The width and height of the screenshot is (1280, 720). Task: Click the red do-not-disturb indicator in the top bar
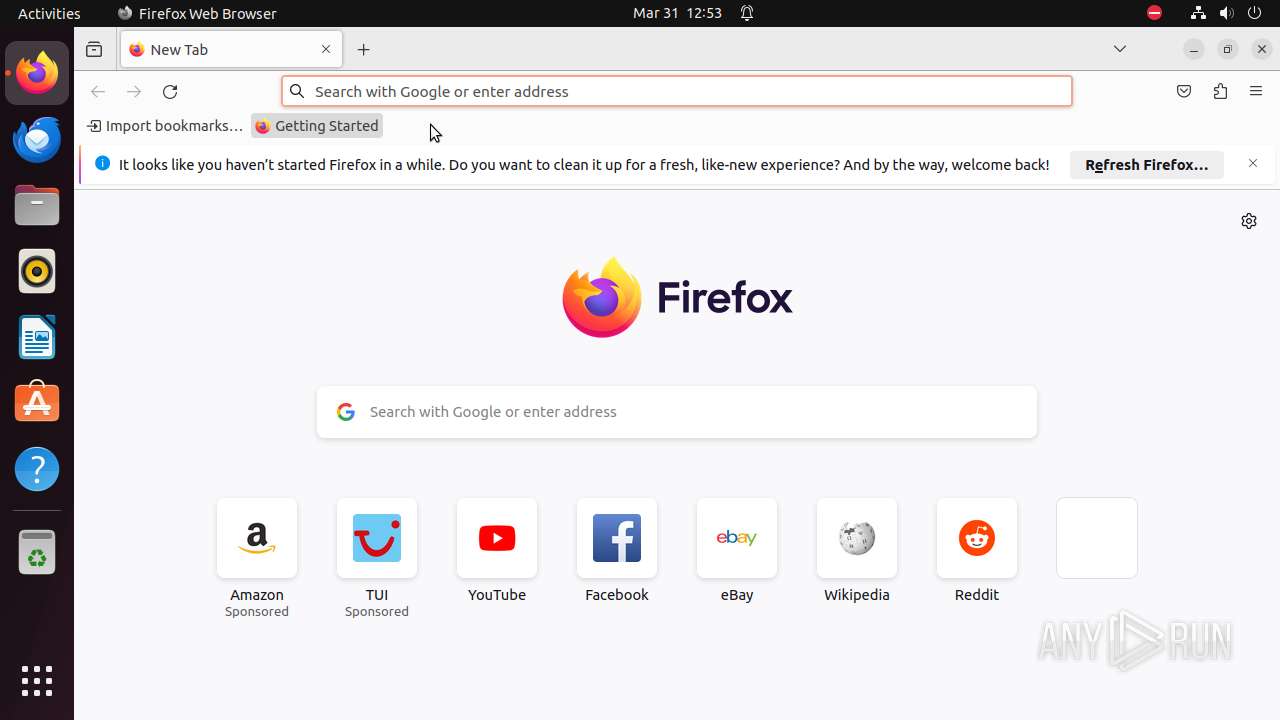1154,13
